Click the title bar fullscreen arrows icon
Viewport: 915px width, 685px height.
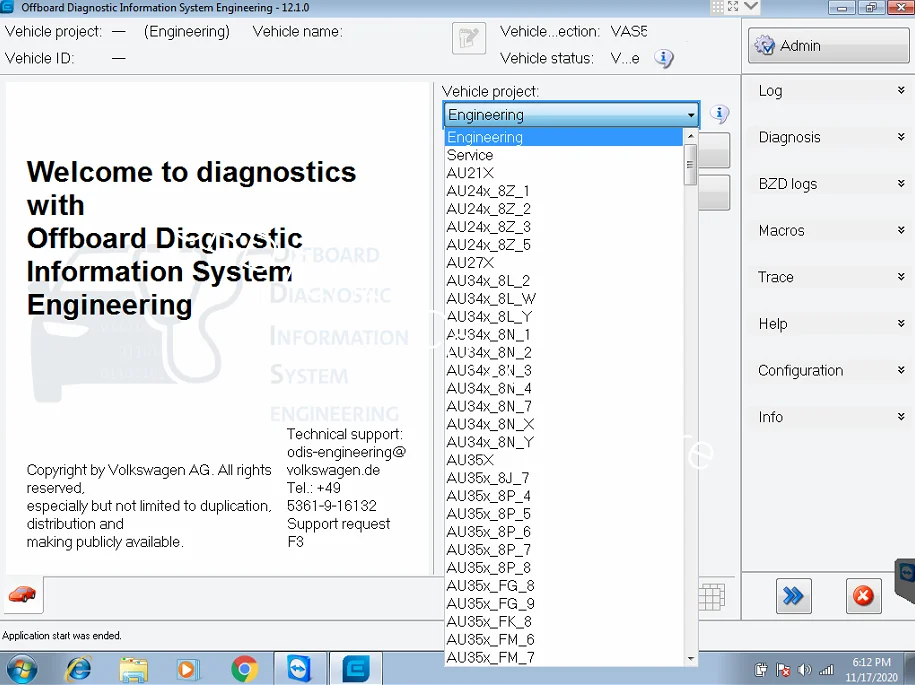[x=733, y=6]
